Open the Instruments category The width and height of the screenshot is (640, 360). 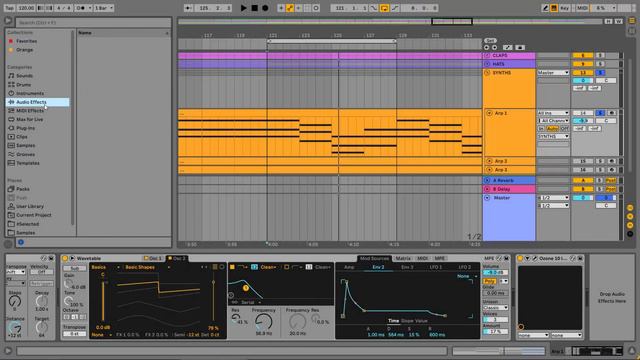pyautogui.click(x=30, y=93)
